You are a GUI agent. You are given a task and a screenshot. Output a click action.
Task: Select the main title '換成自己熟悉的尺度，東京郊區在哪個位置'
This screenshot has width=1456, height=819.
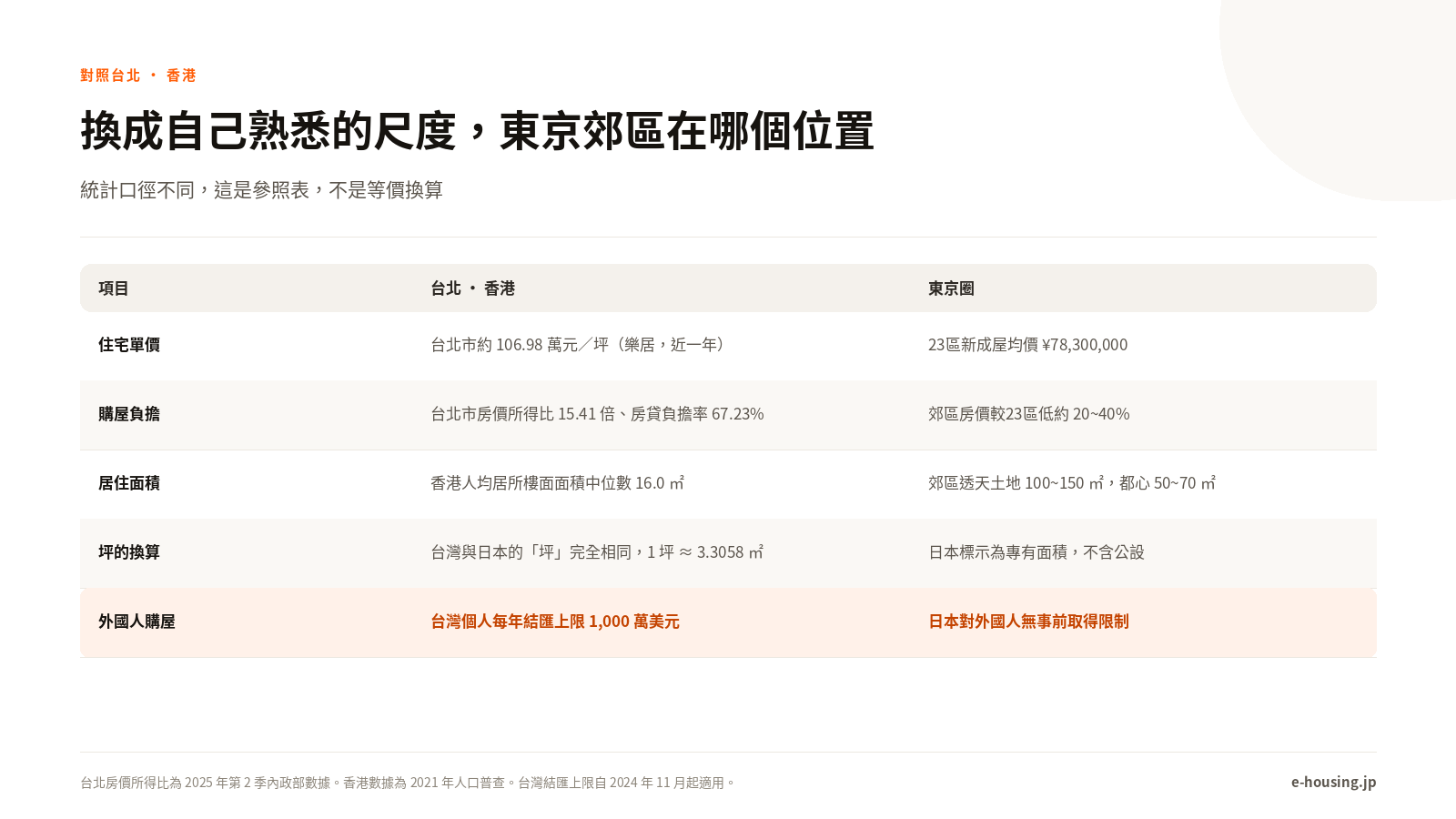tap(477, 131)
